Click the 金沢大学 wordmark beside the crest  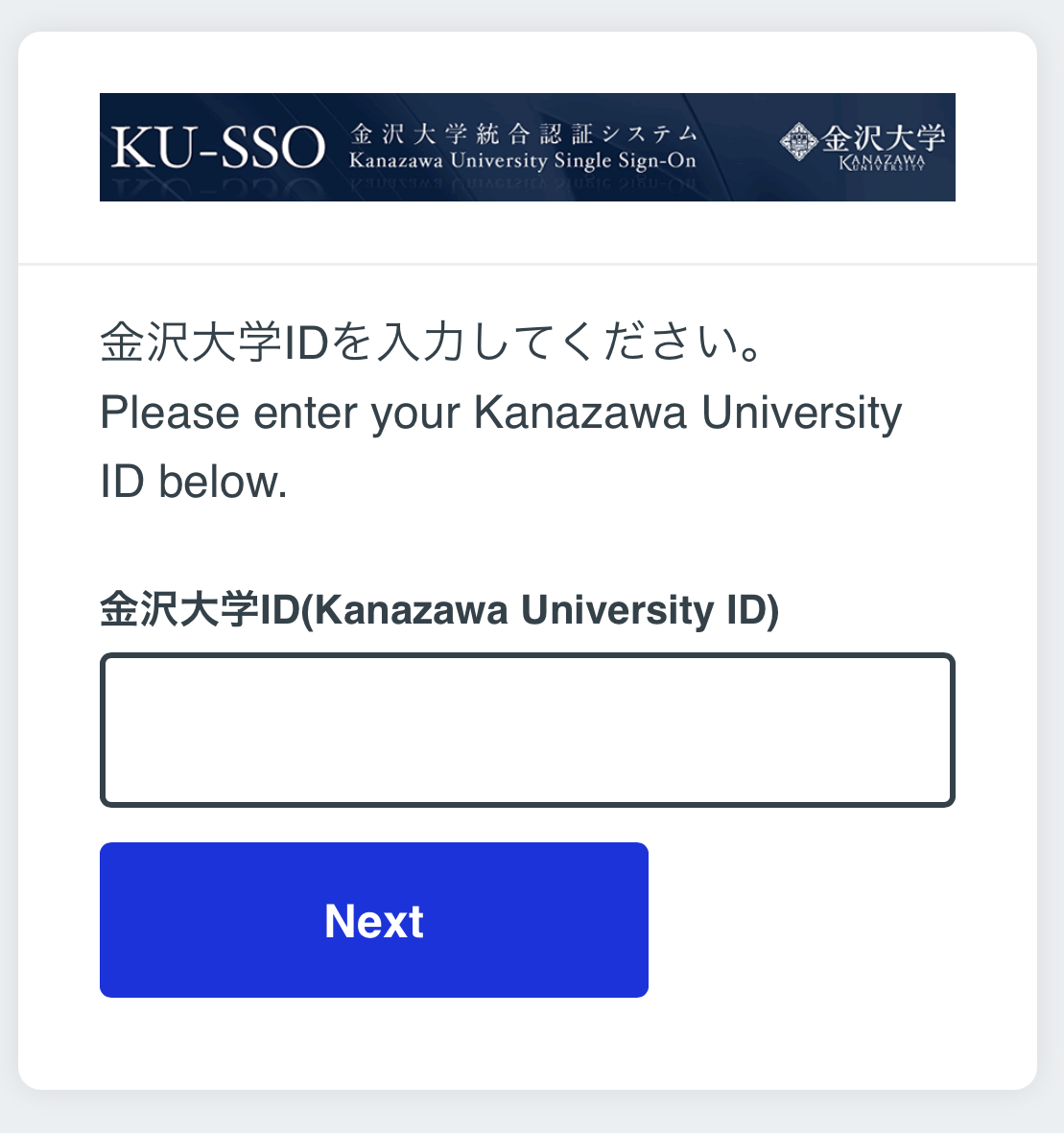click(884, 137)
